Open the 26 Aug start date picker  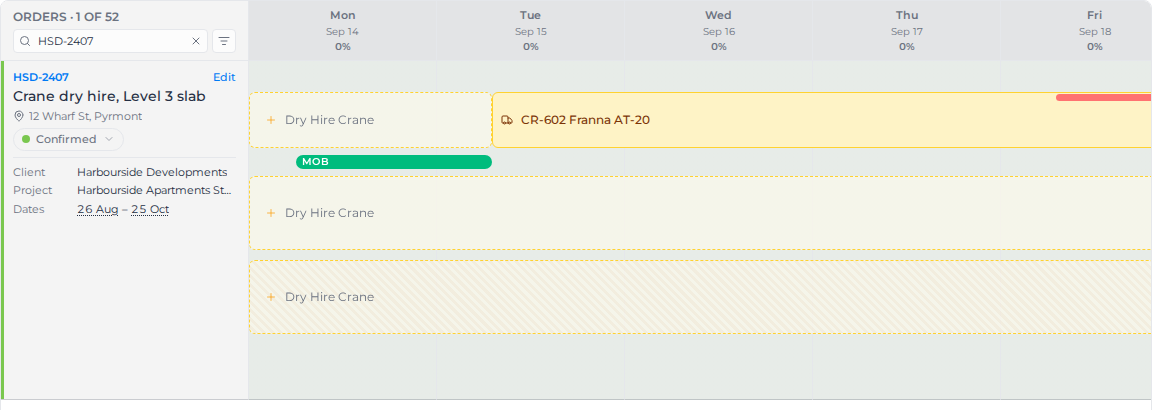[98, 209]
